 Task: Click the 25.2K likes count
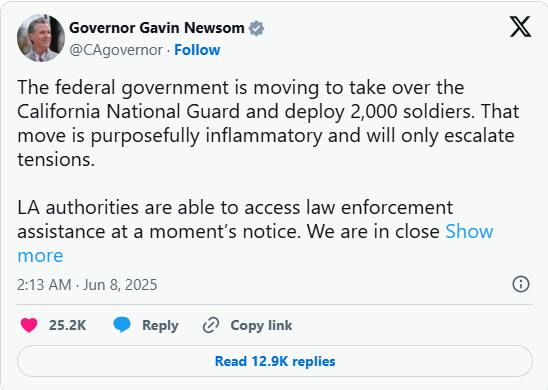[x=67, y=325]
